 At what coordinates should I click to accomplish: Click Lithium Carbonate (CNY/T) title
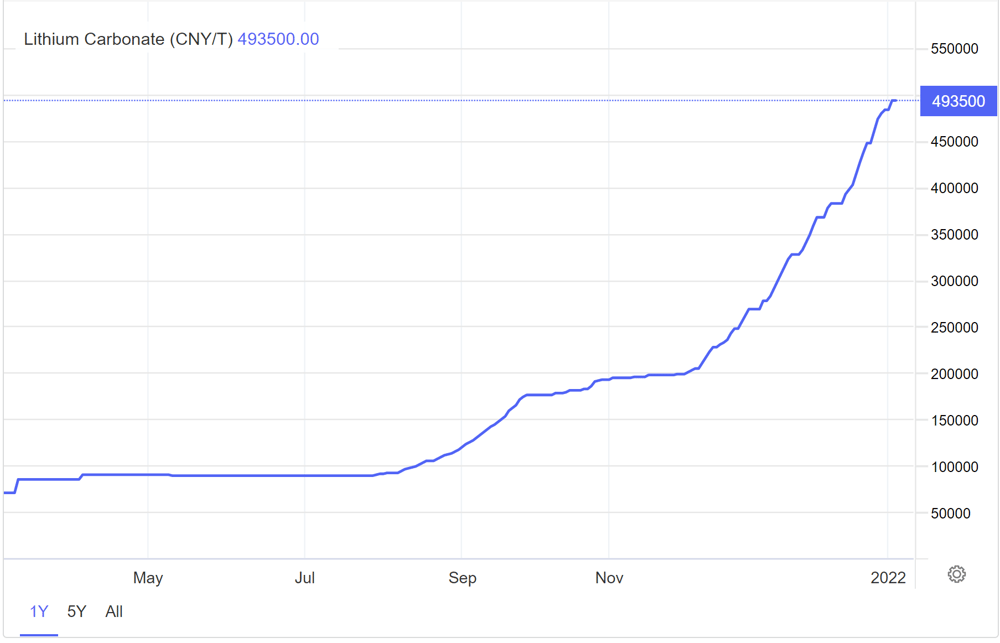[x=128, y=39]
